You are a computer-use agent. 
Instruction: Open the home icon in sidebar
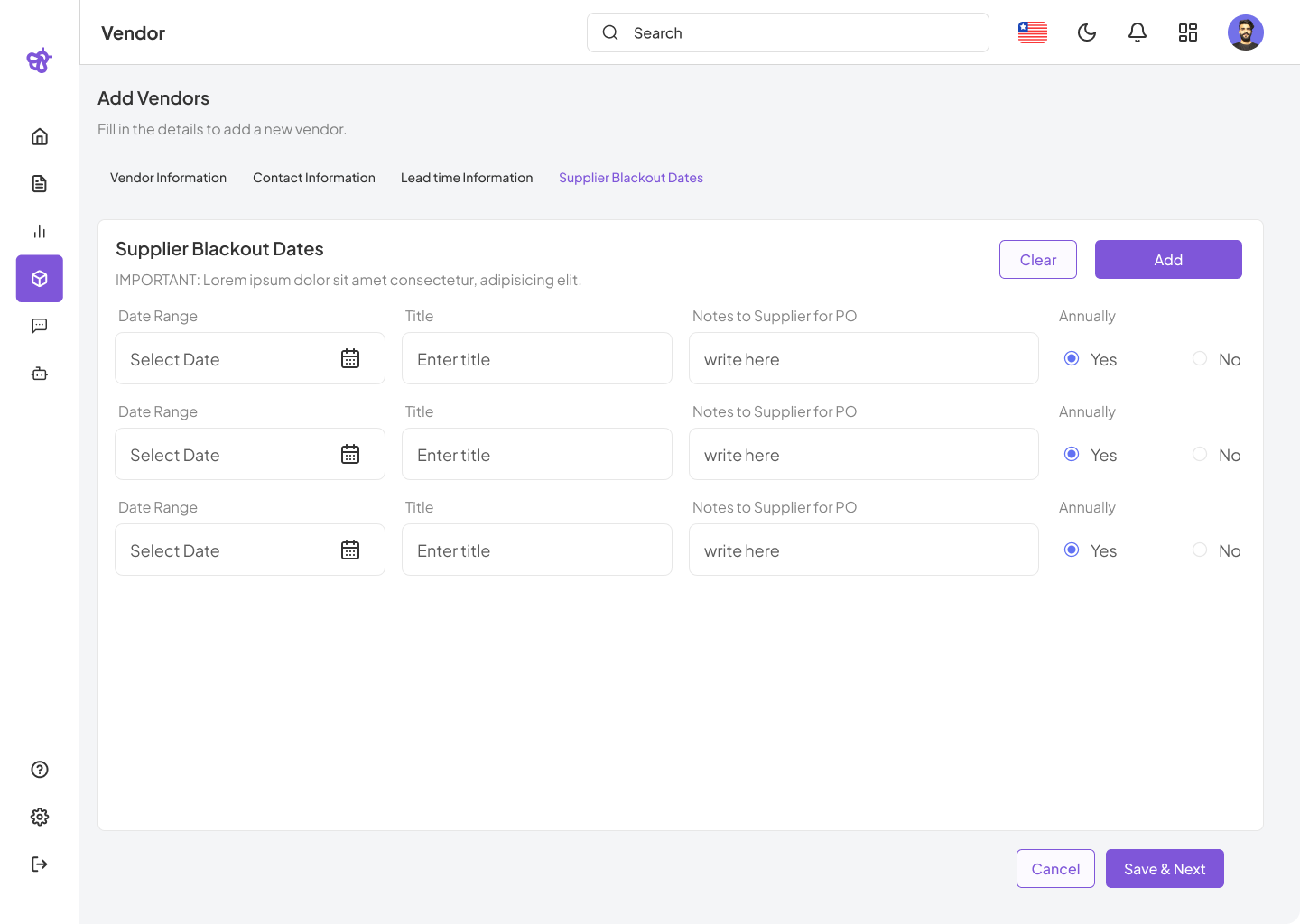(40, 137)
